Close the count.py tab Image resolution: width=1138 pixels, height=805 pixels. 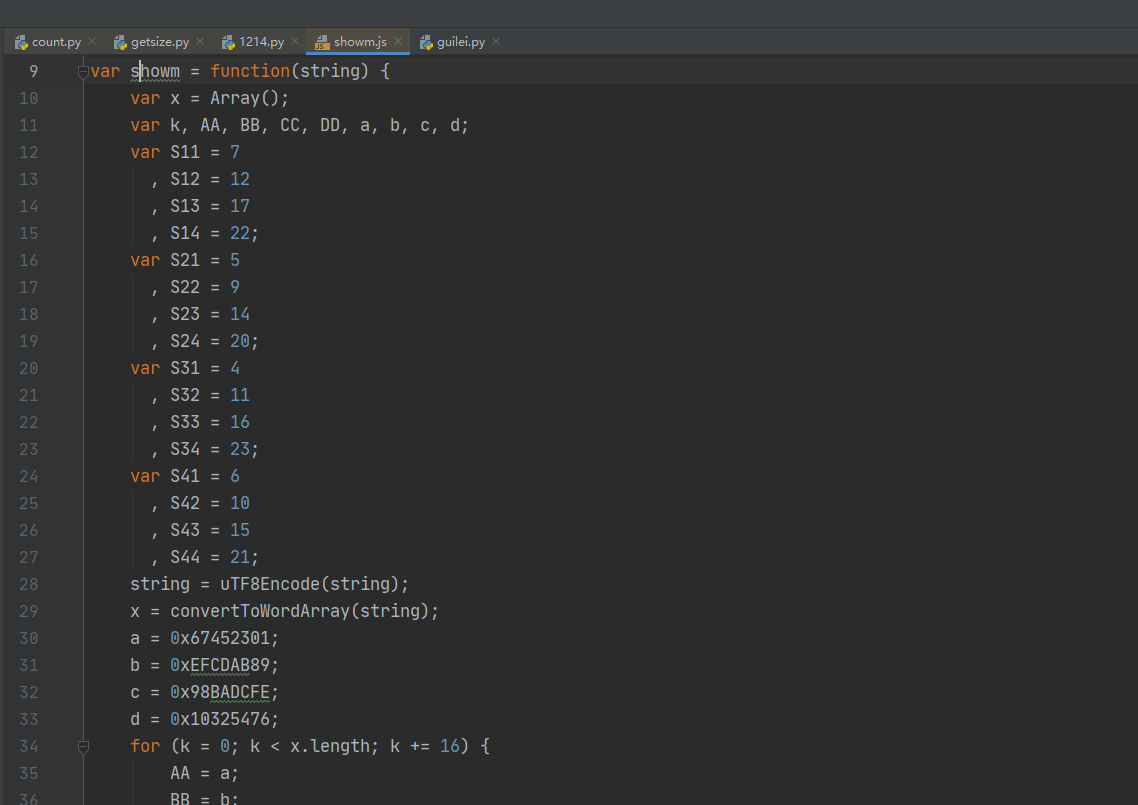pyautogui.click(x=92, y=41)
